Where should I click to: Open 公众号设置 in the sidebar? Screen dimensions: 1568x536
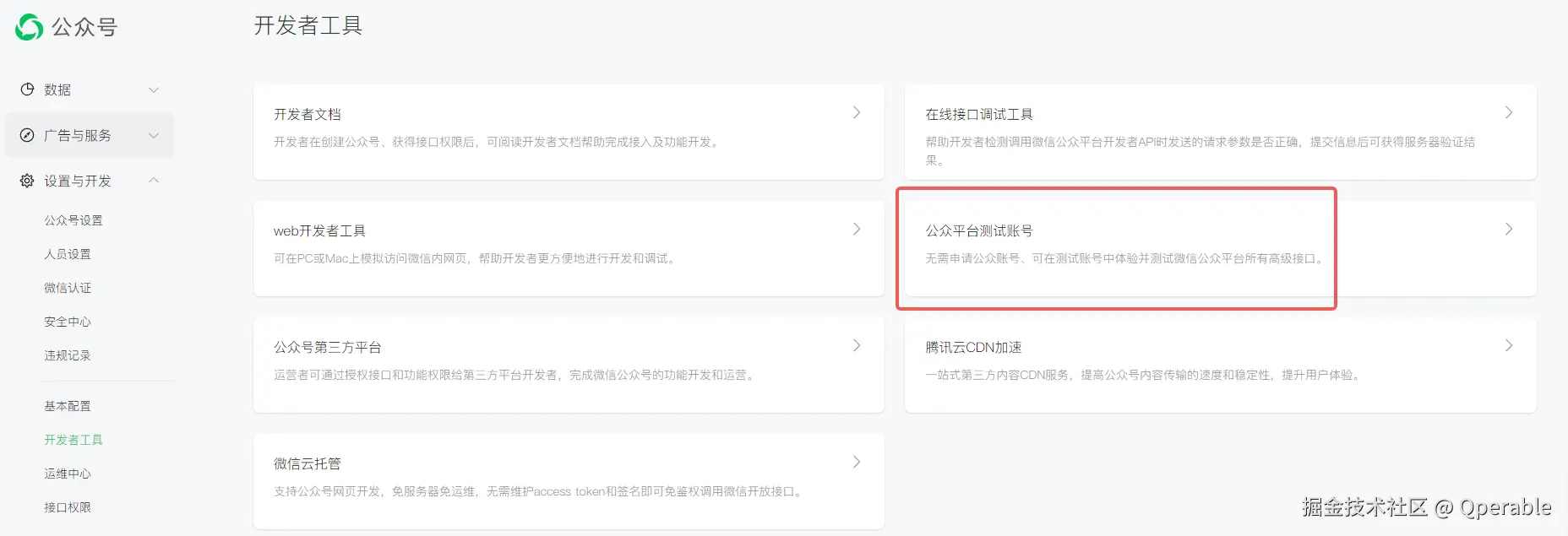(73, 220)
